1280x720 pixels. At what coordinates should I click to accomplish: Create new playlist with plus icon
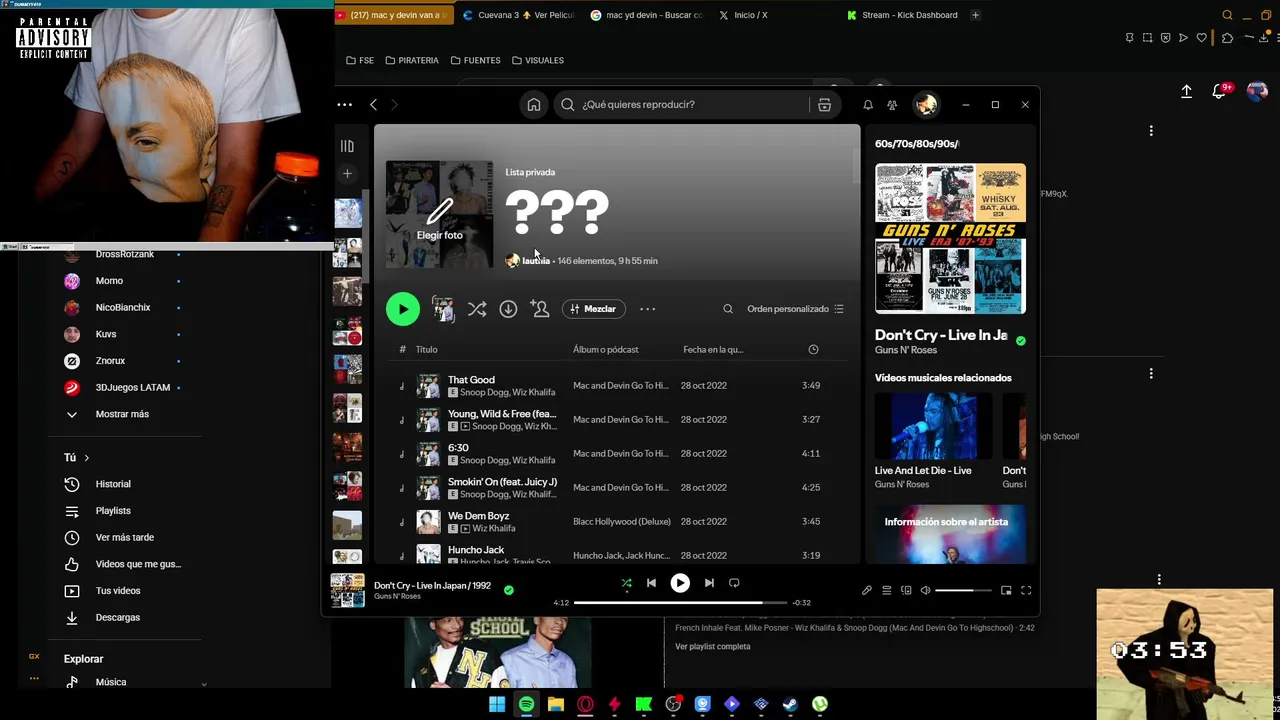click(x=347, y=174)
